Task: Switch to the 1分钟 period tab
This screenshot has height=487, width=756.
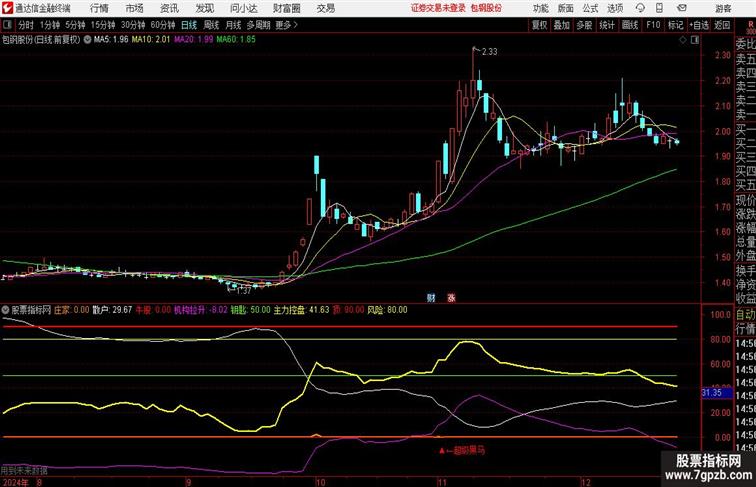Action: click(x=50, y=25)
